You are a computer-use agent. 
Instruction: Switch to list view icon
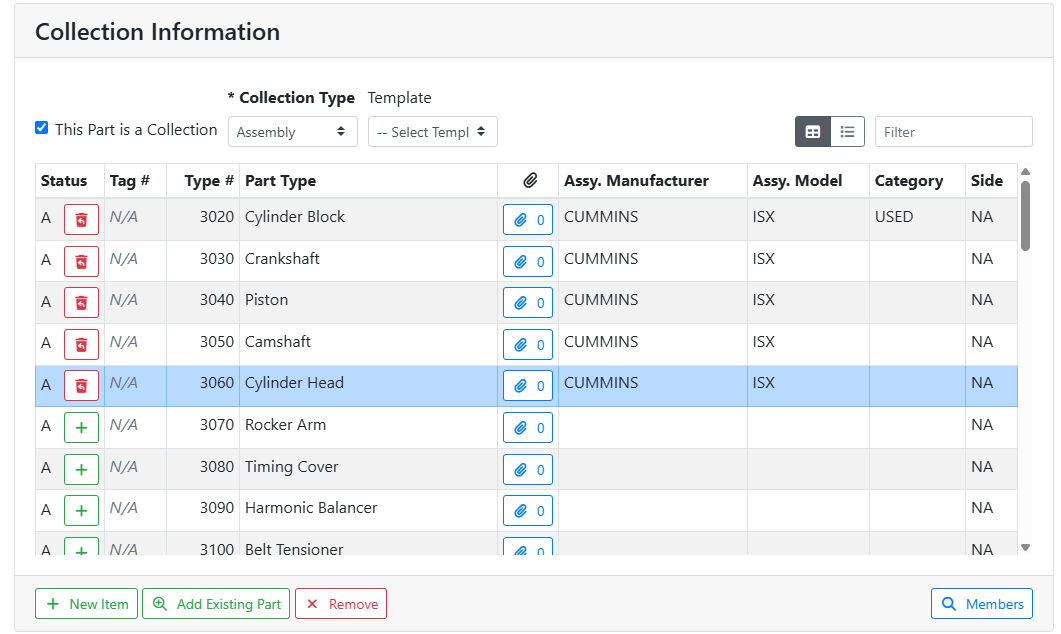click(847, 132)
